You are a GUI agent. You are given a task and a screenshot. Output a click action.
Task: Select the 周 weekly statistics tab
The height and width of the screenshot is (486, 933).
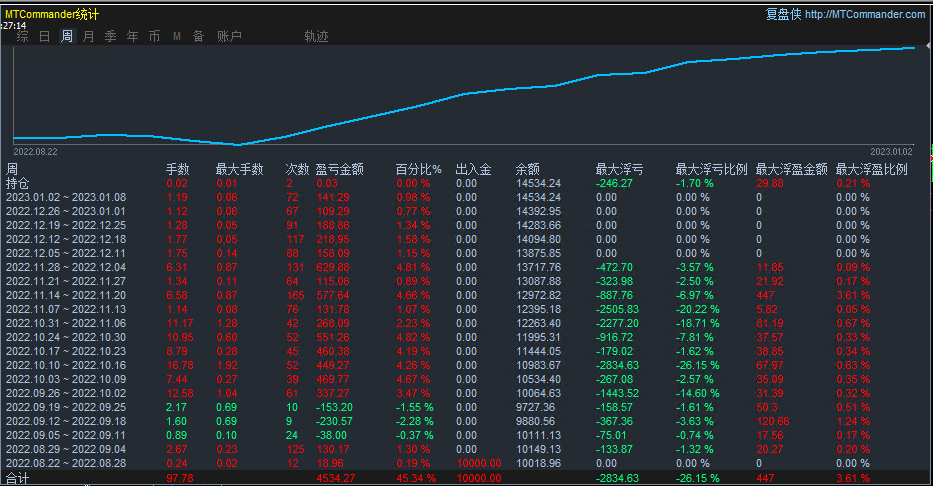67,36
